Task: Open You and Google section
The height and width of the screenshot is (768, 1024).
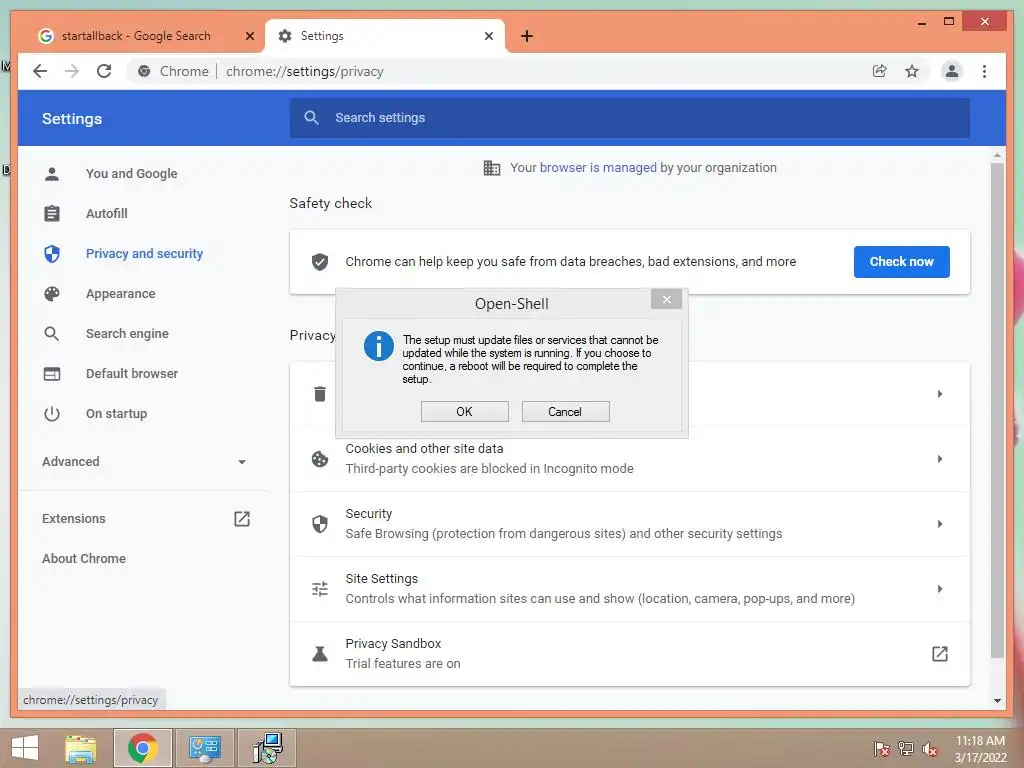Action: pos(131,174)
